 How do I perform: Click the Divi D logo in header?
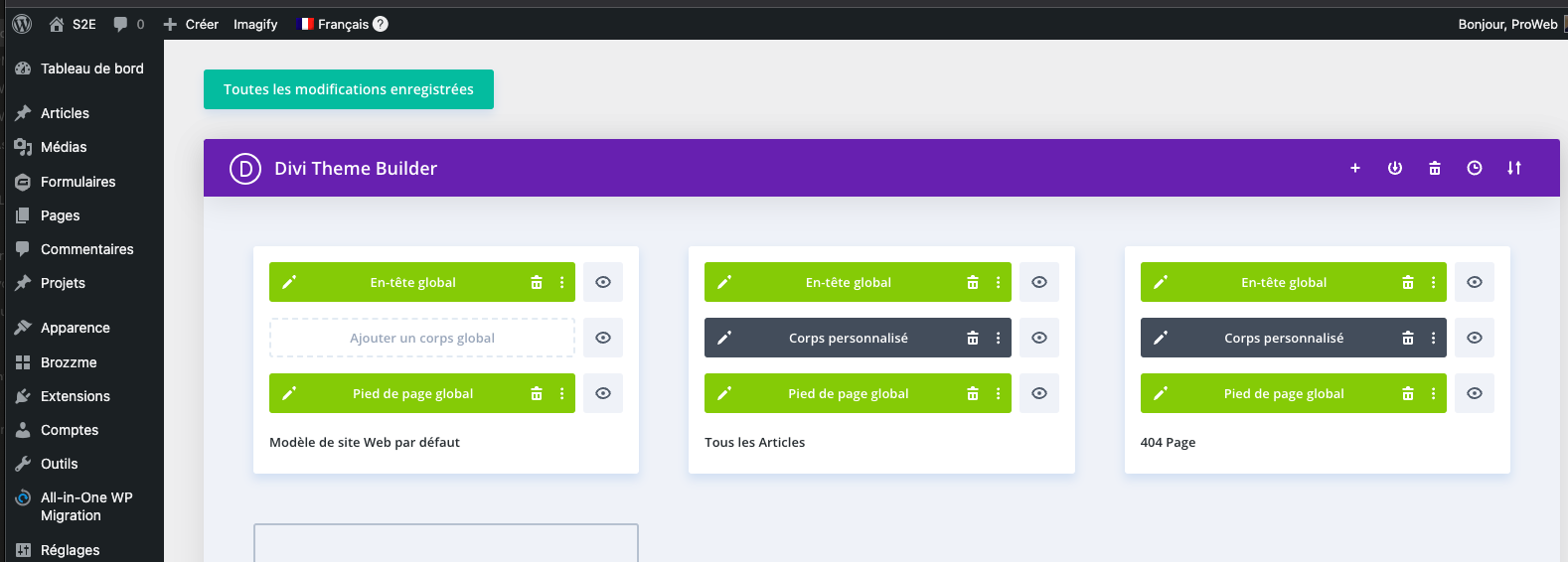tap(245, 169)
